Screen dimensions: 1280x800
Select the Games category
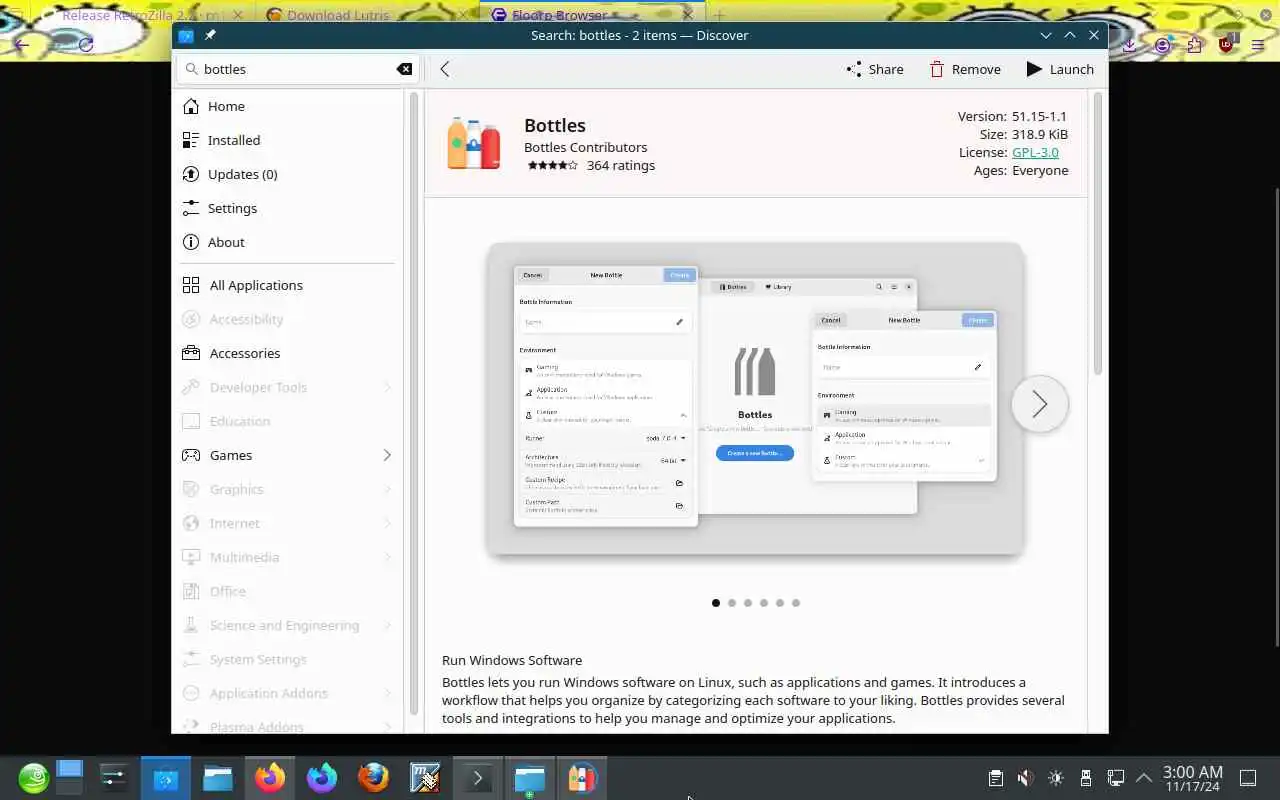click(x=288, y=455)
